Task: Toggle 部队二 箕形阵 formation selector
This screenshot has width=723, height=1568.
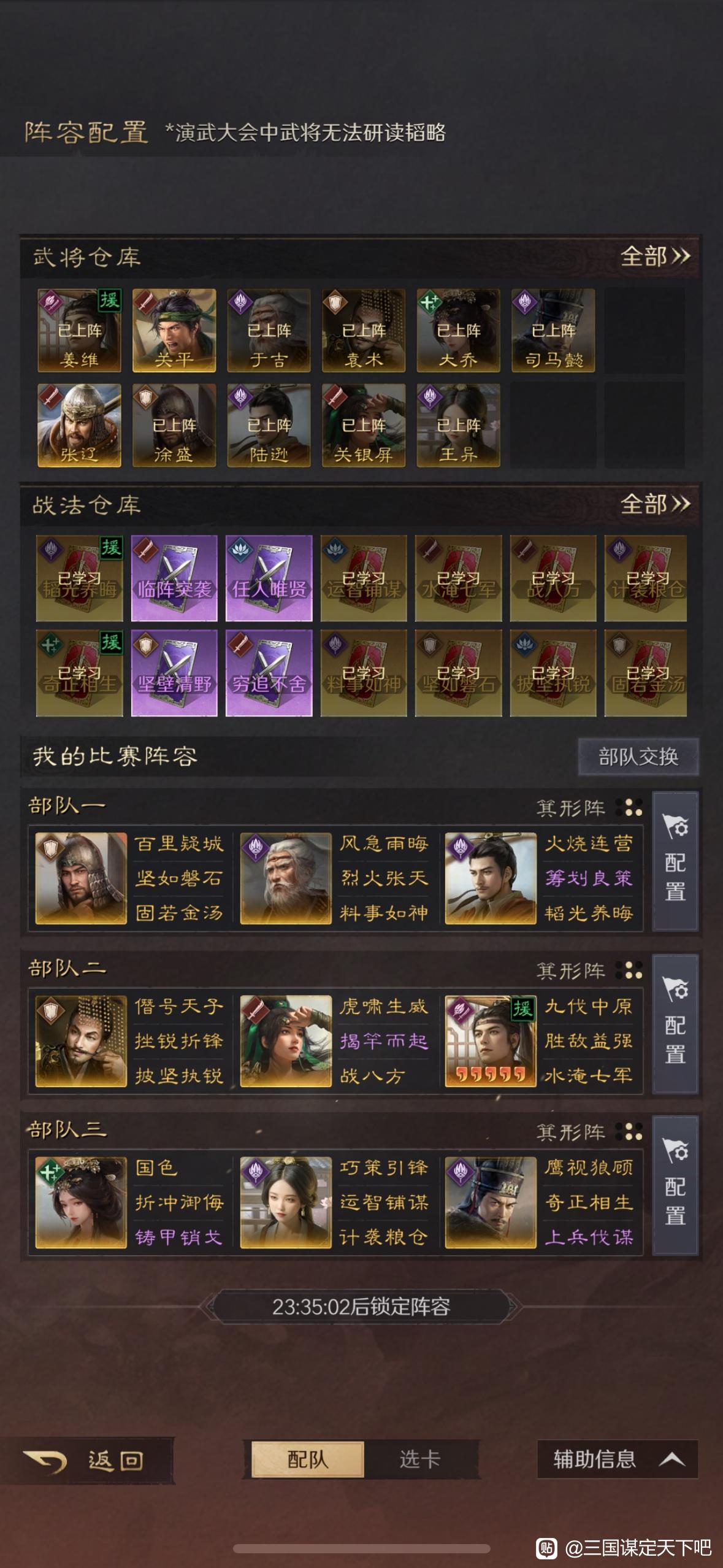Action: click(x=589, y=970)
